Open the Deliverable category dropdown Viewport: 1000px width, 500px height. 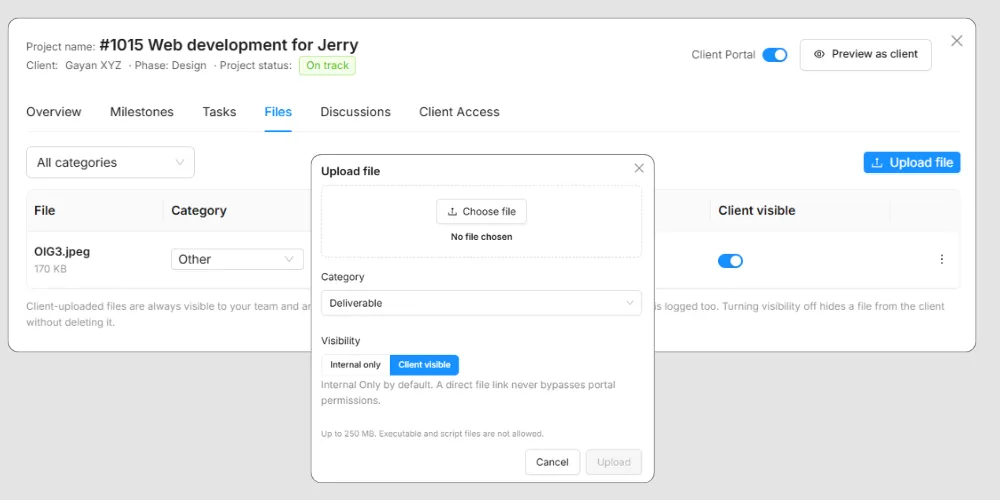[481, 303]
